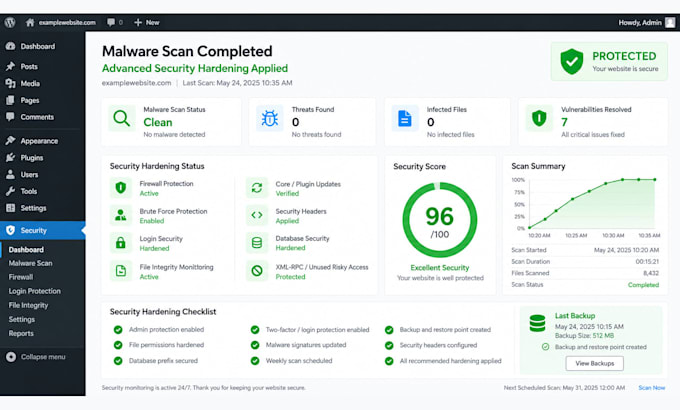Click the 96/100 security score ring
Viewport: 680px width, 410px height.
tap(440, 220)
